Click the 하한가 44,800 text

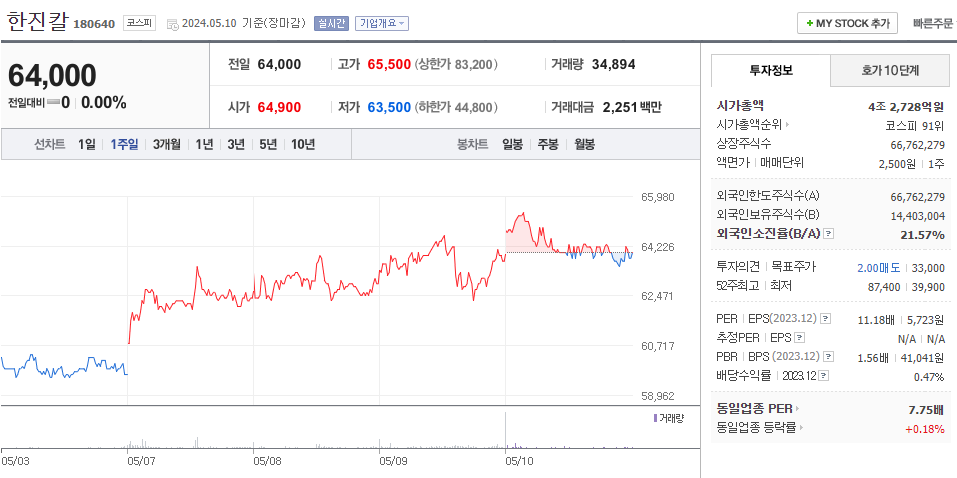(x=456, y=107)
